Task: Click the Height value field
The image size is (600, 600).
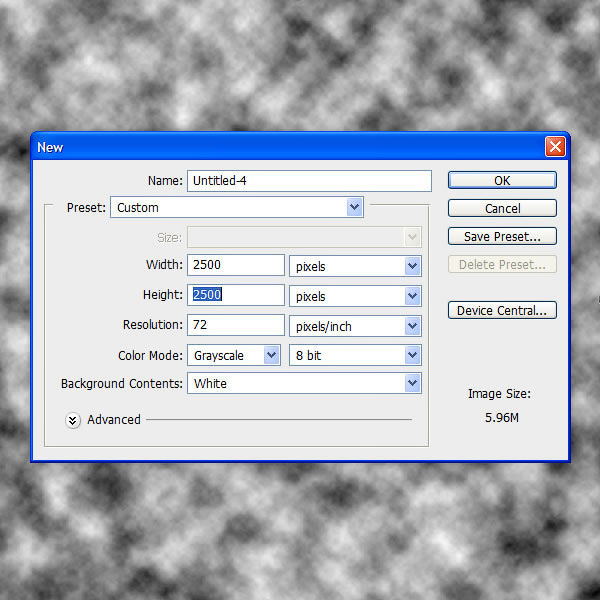Action: 236,295
